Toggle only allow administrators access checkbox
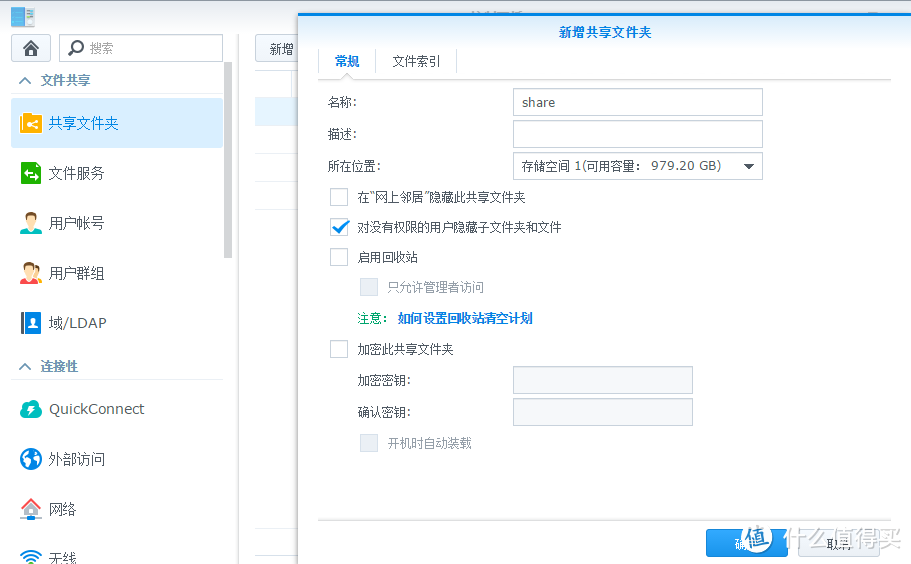The image size is (911, 564). [369, 287]
